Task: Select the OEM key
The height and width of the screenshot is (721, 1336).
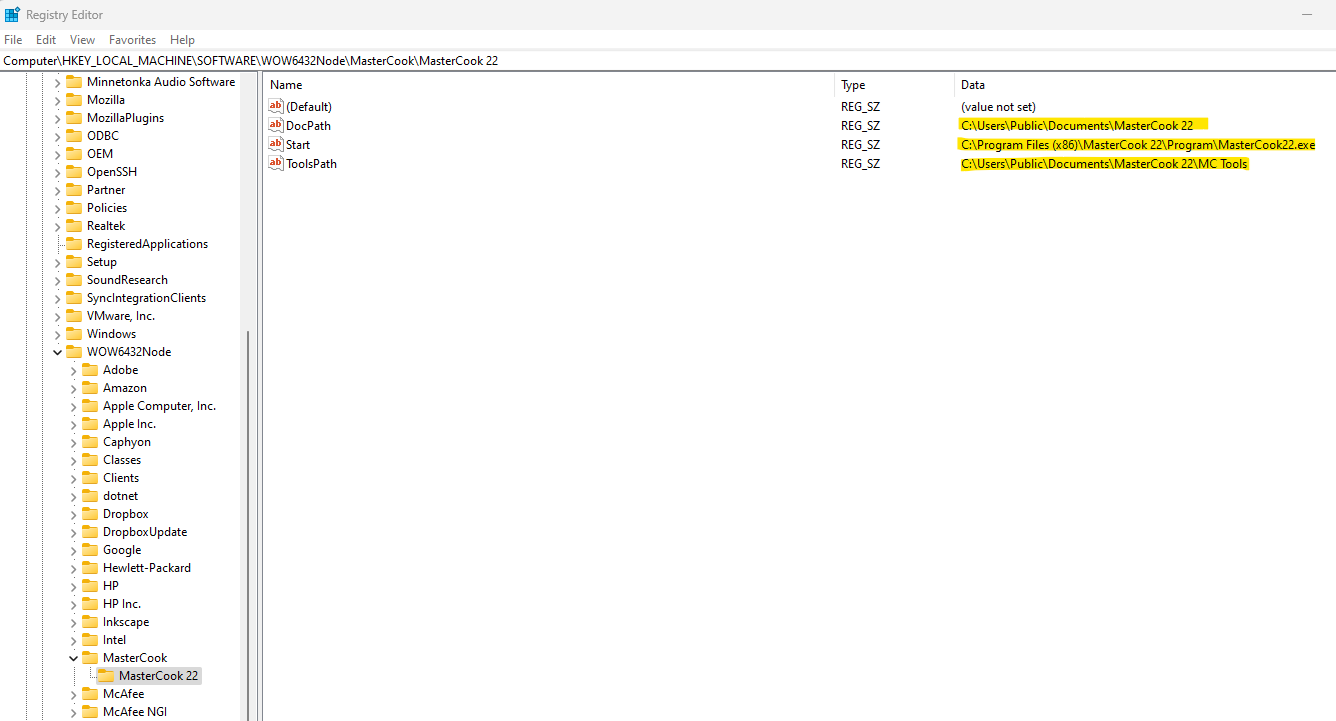Action: point(100,154)
